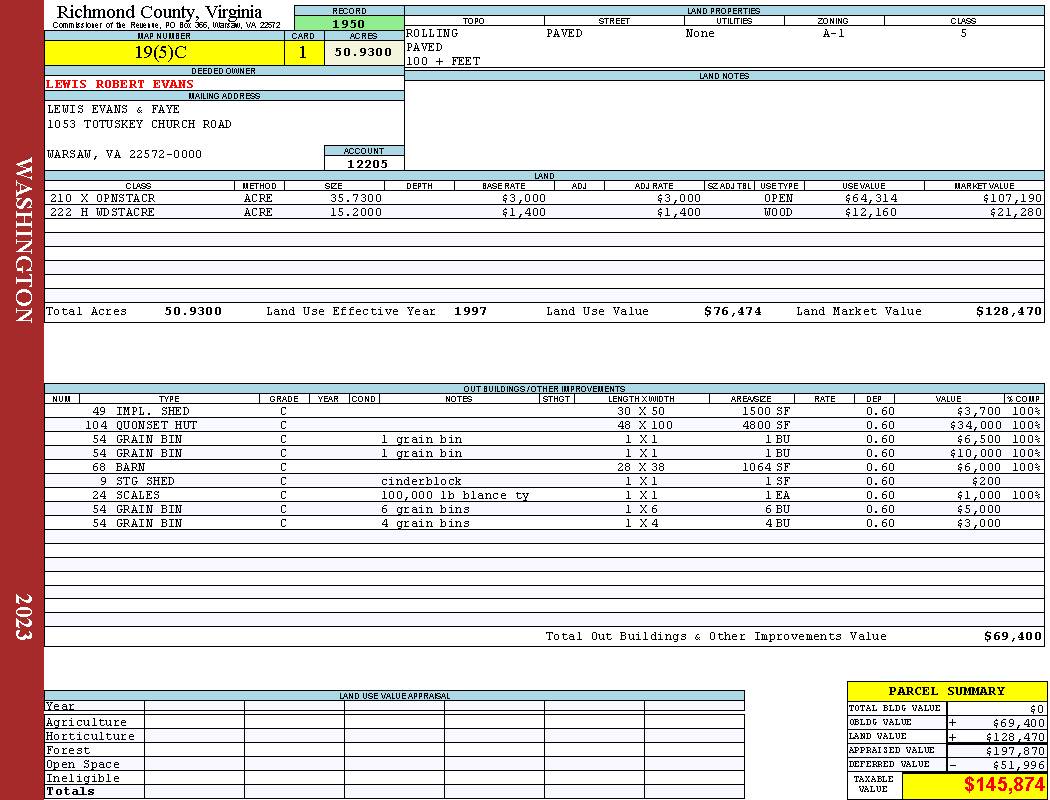
Task: Click the Totals row label
Action: pos(70,792)
